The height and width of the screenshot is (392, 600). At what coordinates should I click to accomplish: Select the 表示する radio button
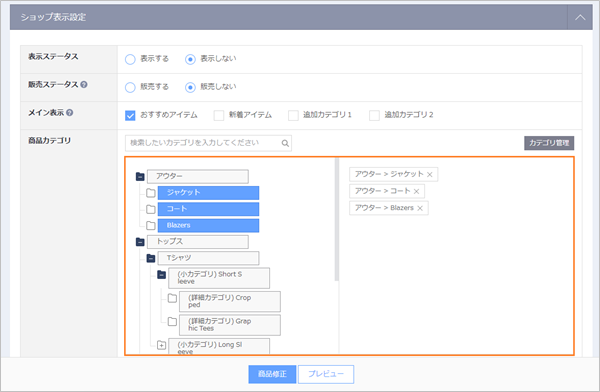130,59
